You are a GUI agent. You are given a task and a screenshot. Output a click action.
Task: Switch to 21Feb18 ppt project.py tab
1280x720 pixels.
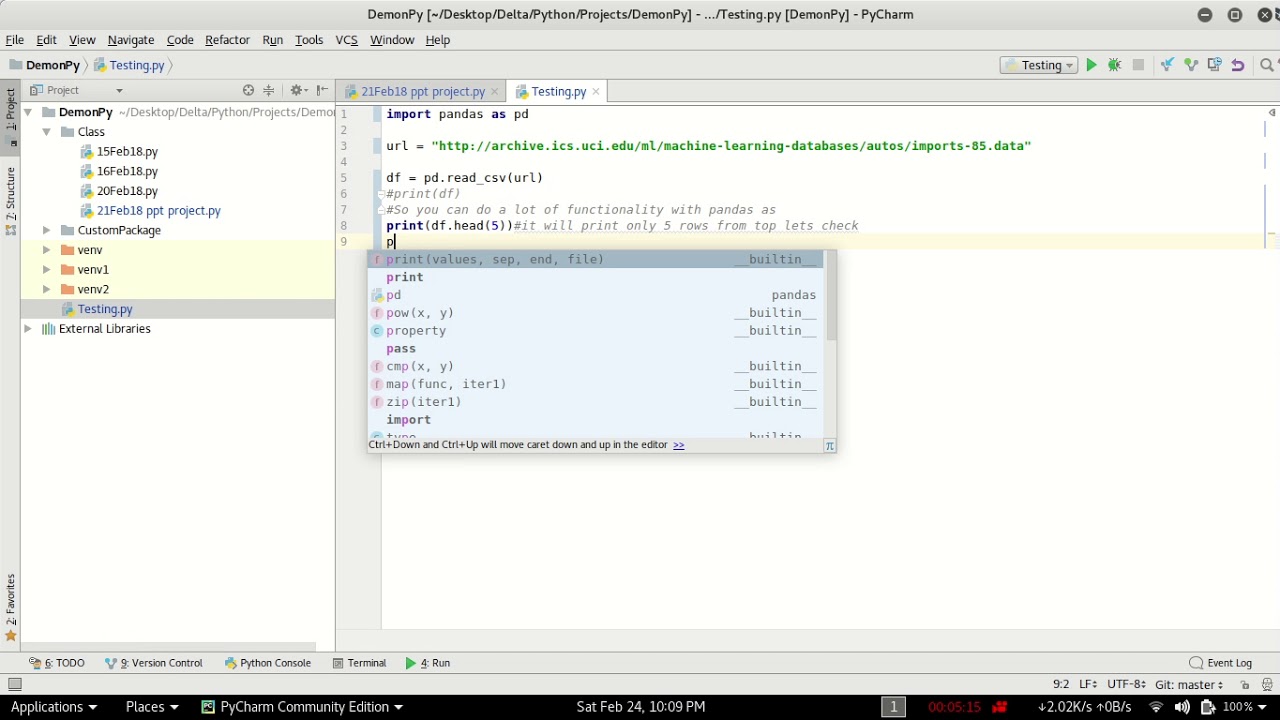[422, 91]
